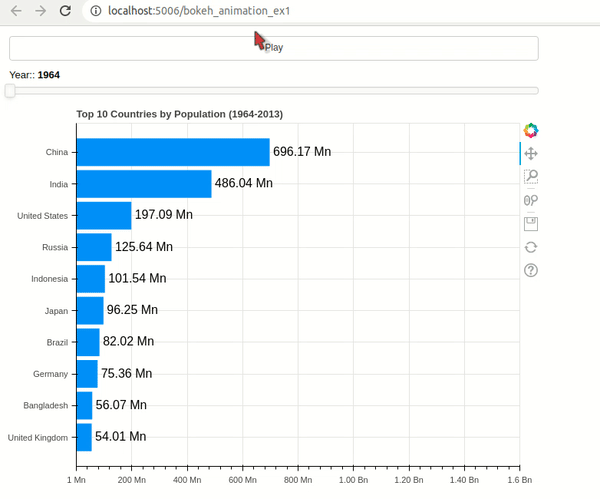Click the India population bar
This screenshot has width=600, height=499.
click(144, 184)
